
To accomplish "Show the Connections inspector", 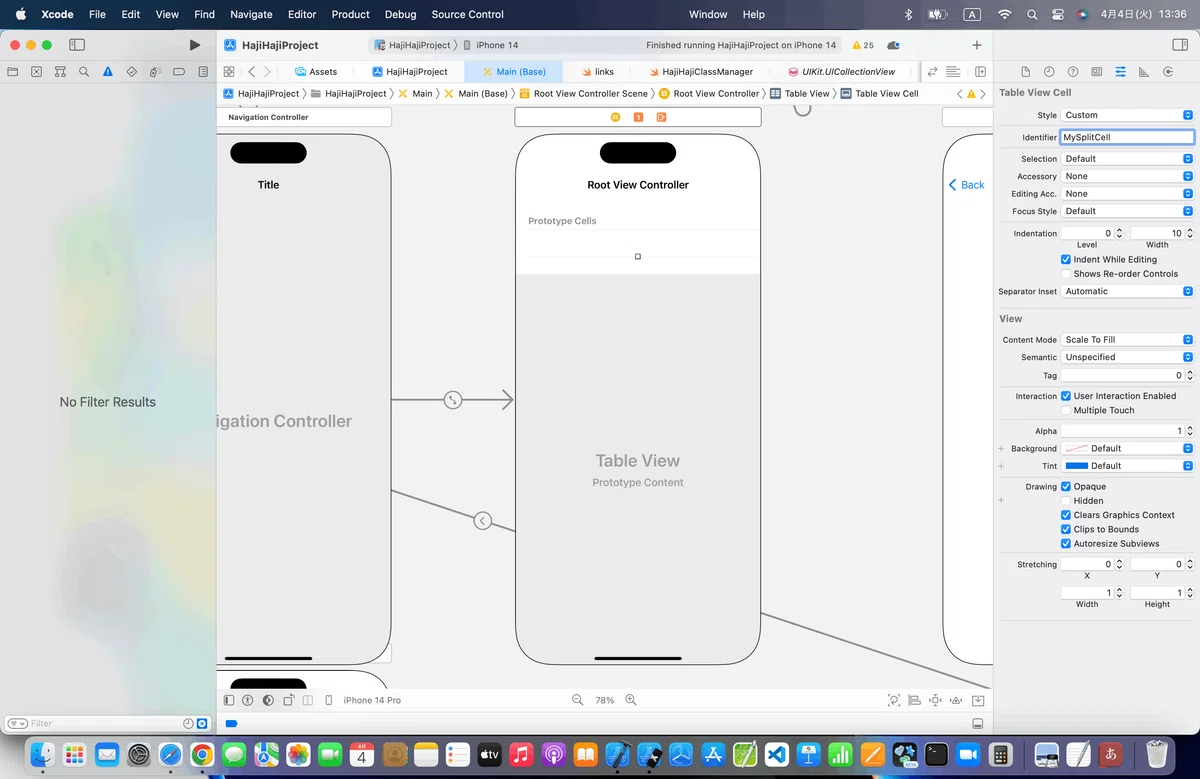I will (1168, 72).
